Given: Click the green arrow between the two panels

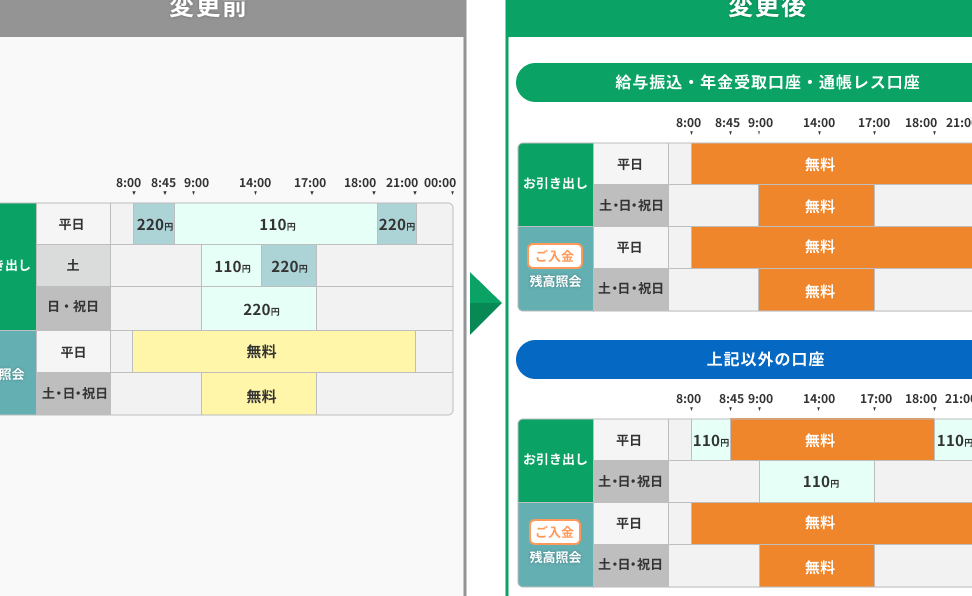Looking at the screenshot, I should 485,304.
